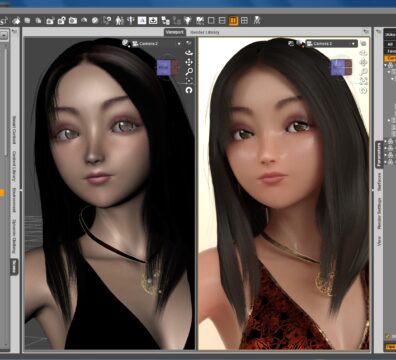Click the draw style sphere in left viewport
The width and height of the screenshot is (396, 360).
125,43
